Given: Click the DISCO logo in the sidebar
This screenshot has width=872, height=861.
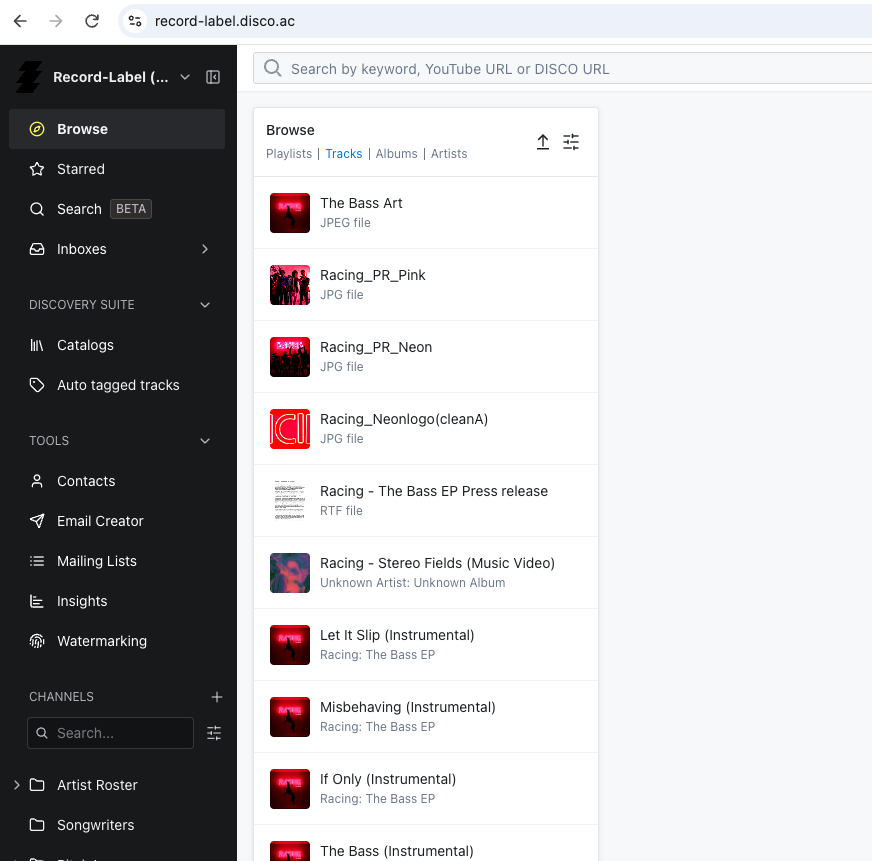Looking at the screenshot, I should (28, 77).
